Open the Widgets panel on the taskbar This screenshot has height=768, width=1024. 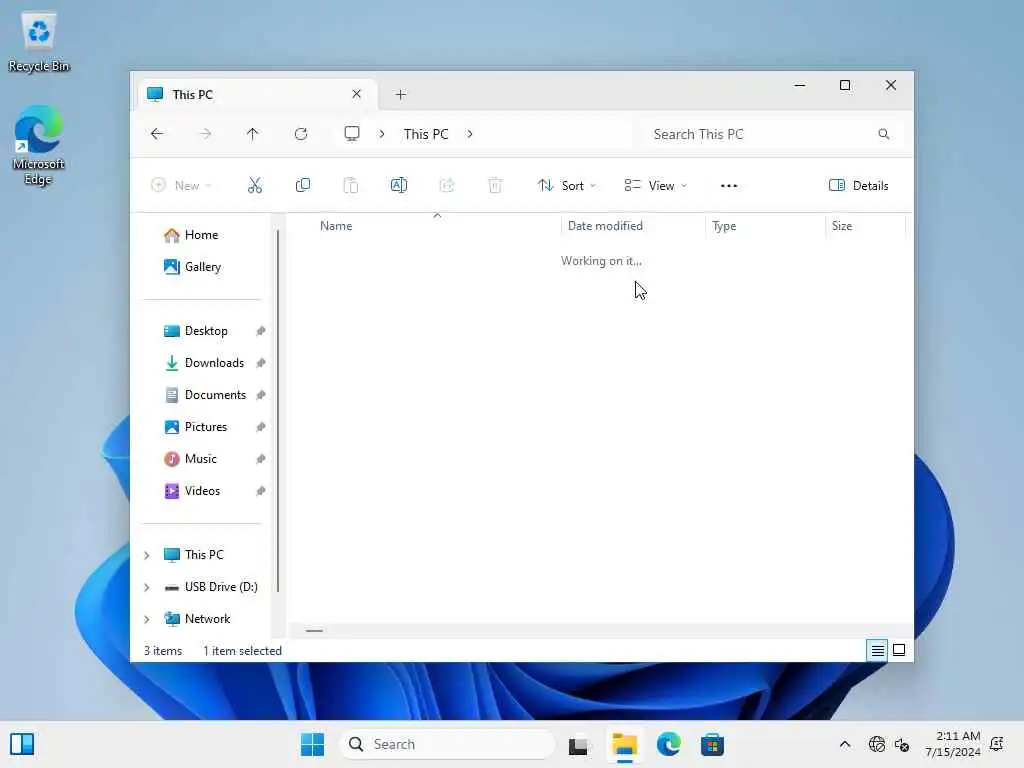coord(22,744)
